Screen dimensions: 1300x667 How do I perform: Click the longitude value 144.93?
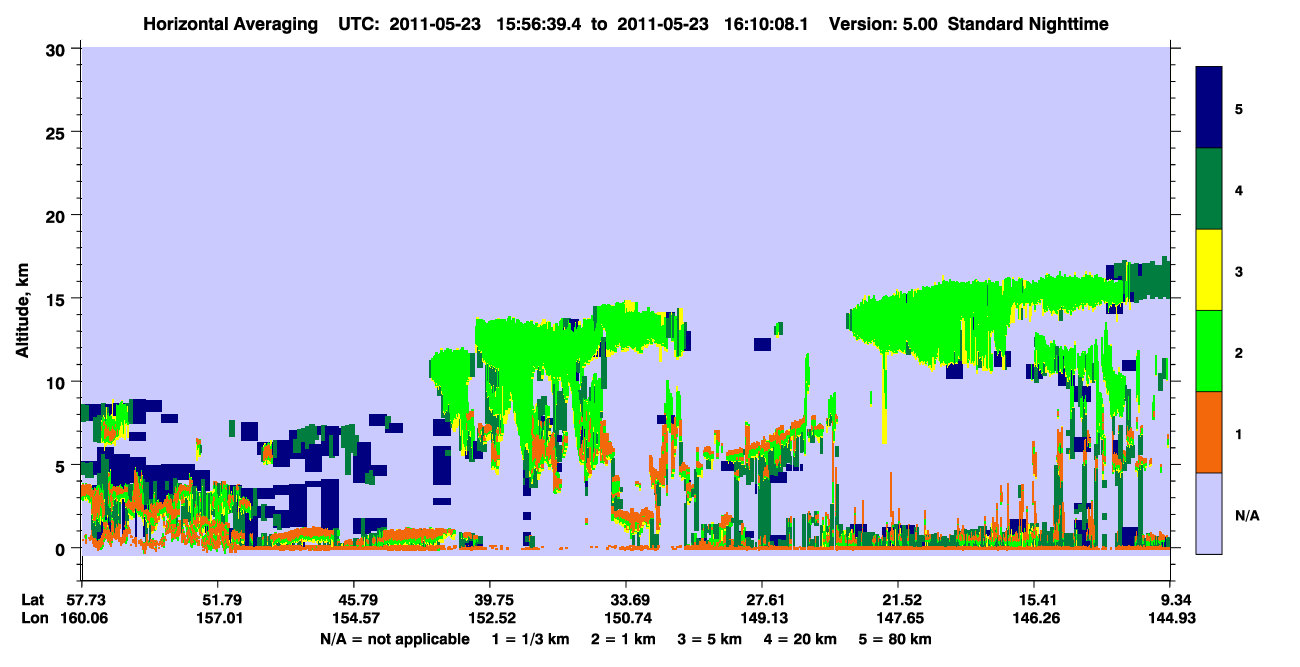[1171, 619]
